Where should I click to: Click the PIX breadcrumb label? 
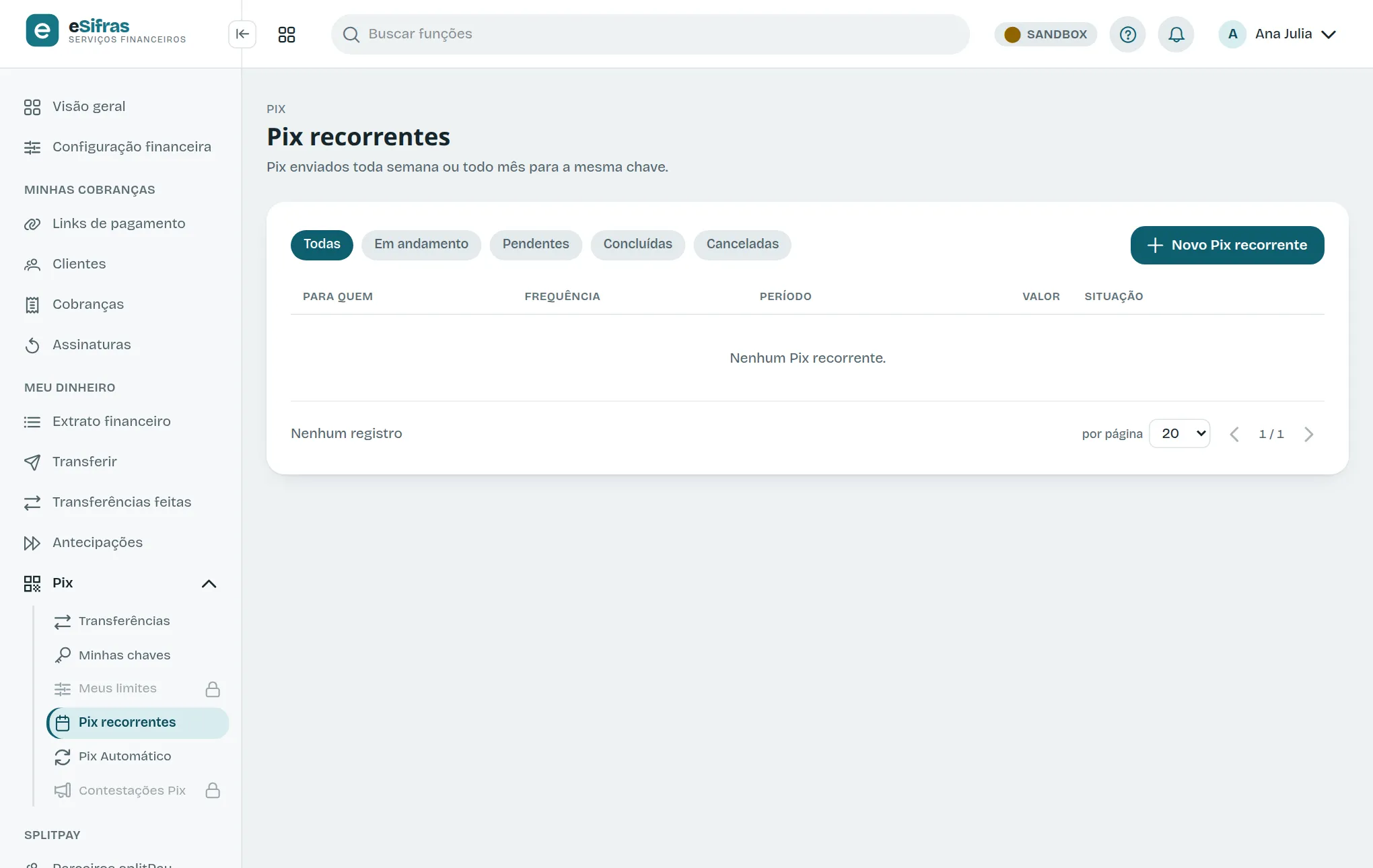276,109
